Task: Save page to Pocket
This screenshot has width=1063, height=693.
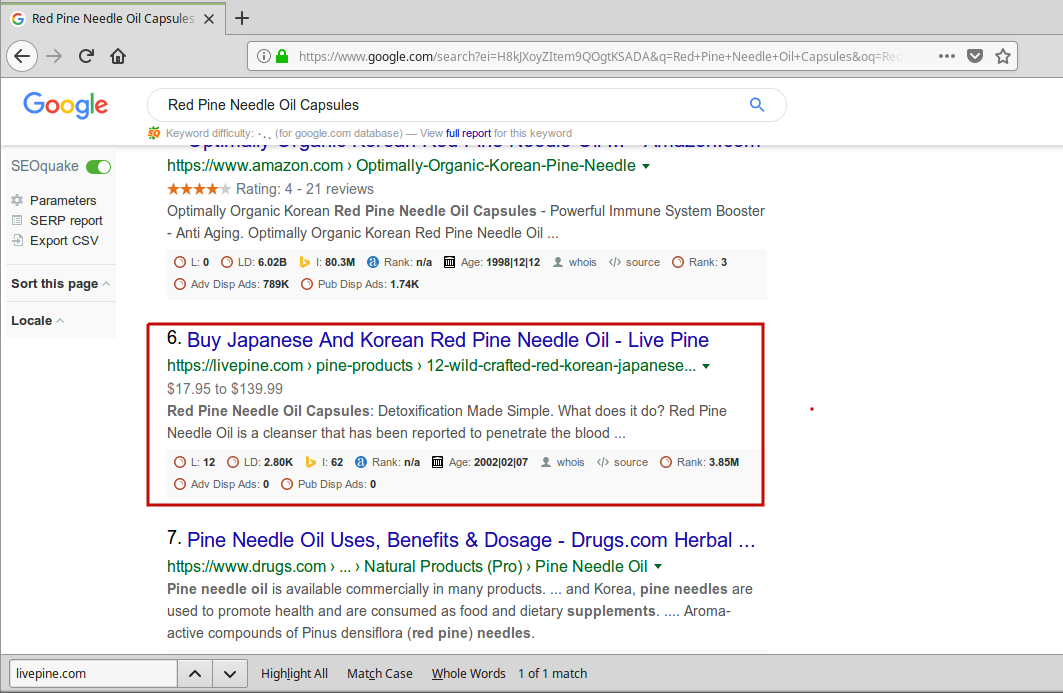Action: click(x=975, y=56)
